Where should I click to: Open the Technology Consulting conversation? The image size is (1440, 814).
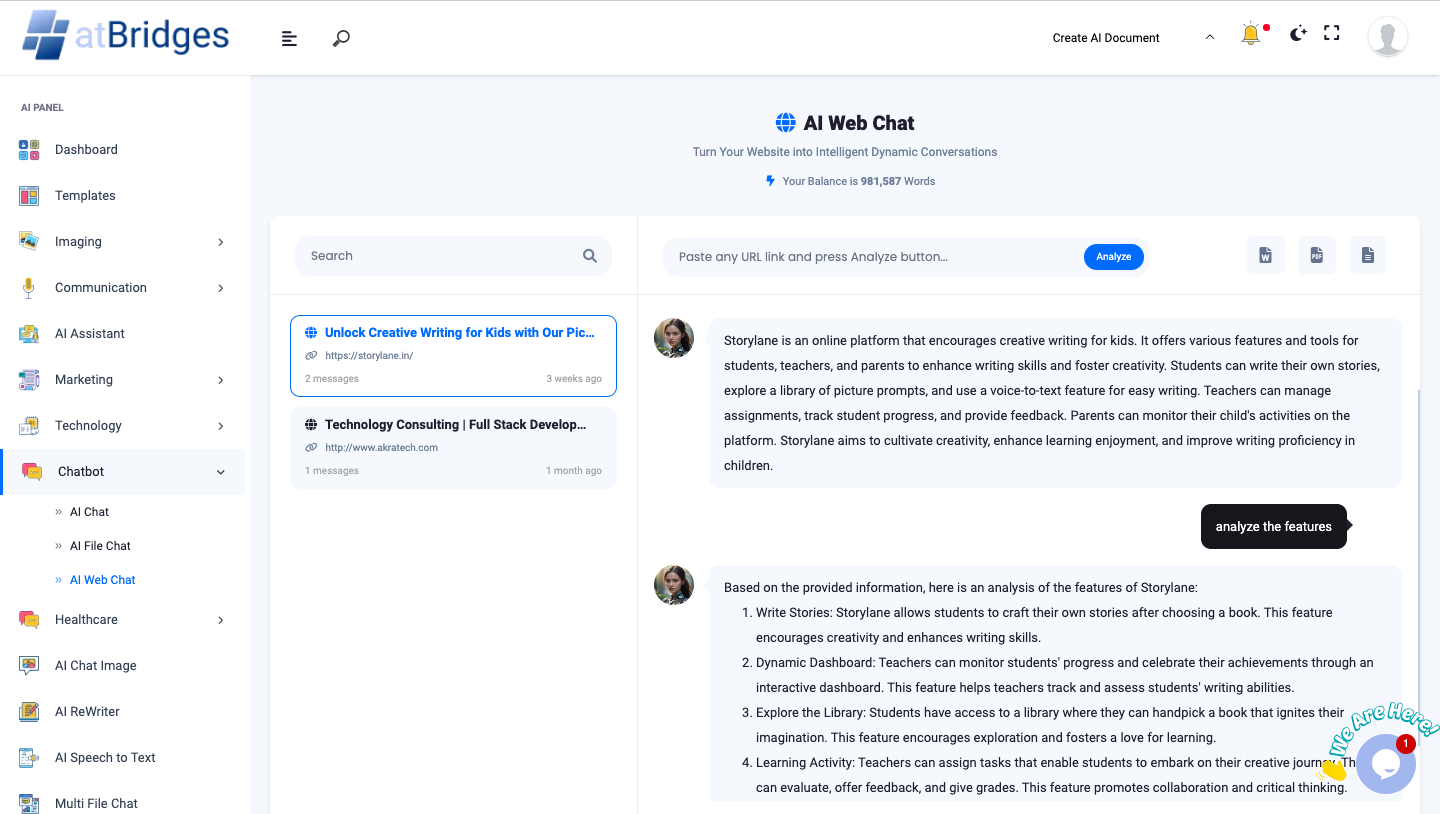coord(453,448)
